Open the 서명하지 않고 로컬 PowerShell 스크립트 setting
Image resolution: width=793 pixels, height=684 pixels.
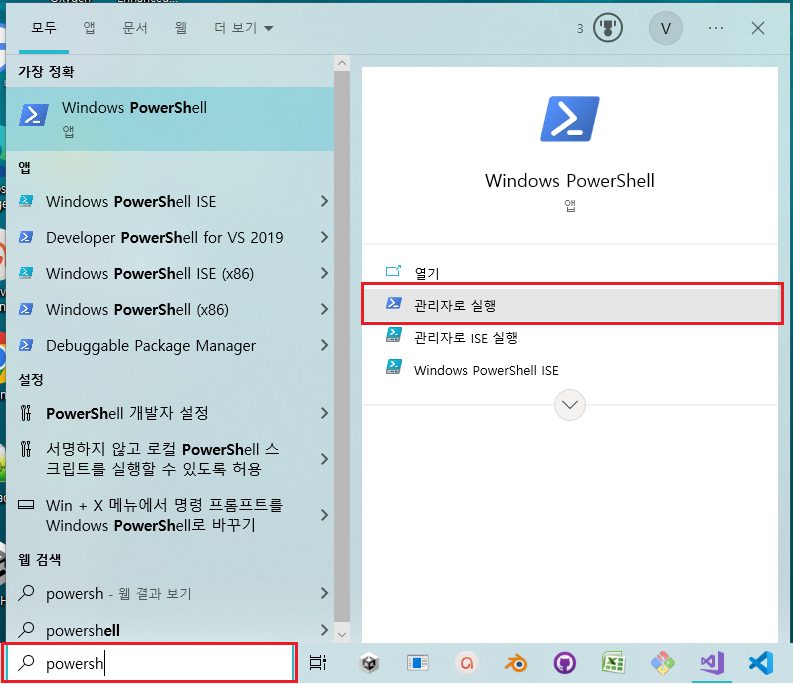170,459
